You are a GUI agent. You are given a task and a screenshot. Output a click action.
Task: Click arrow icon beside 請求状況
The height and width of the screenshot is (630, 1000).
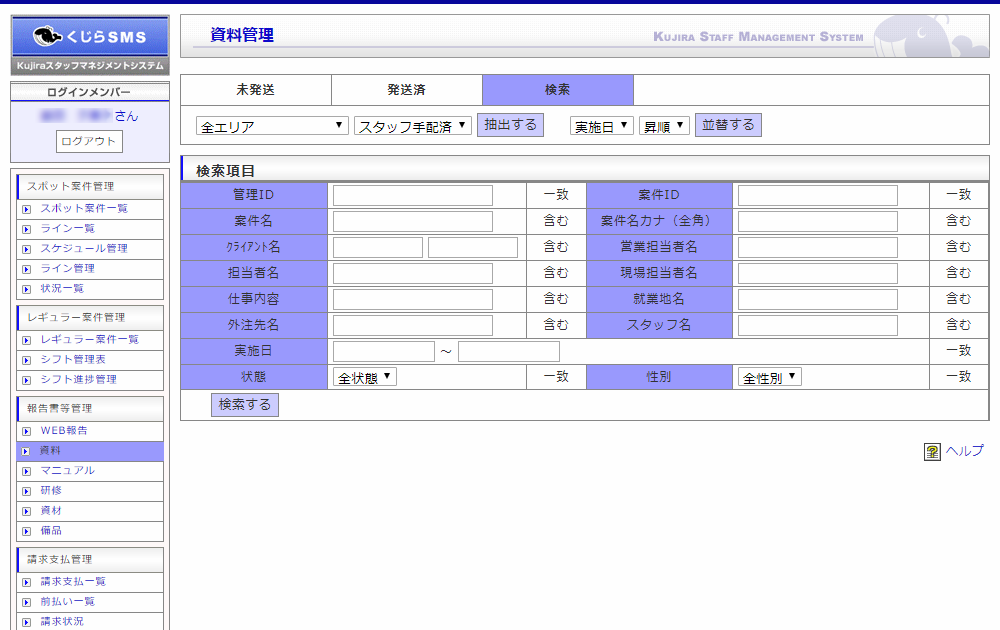pyautogui.click(x=27, y=622)
